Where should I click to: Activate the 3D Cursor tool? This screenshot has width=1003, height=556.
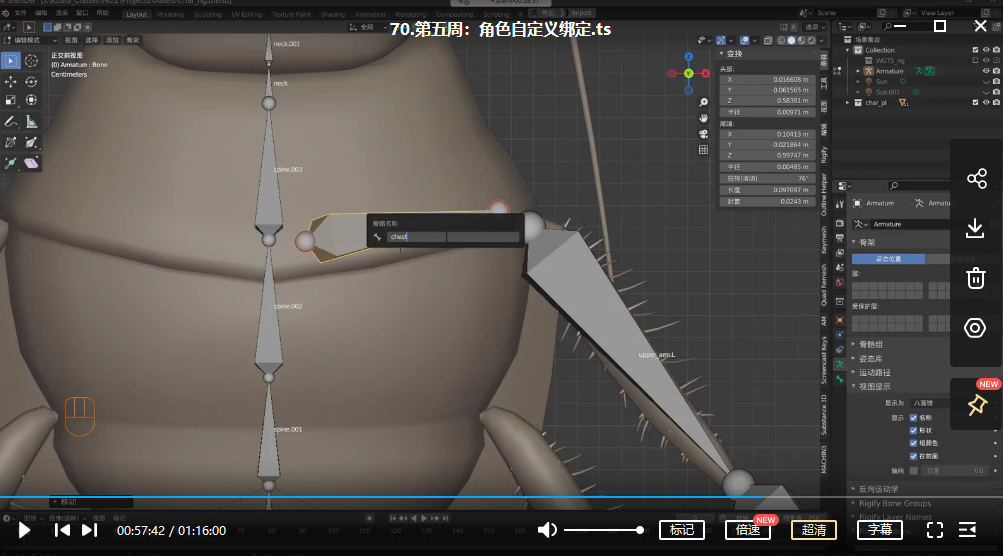(x=31, y=61)
